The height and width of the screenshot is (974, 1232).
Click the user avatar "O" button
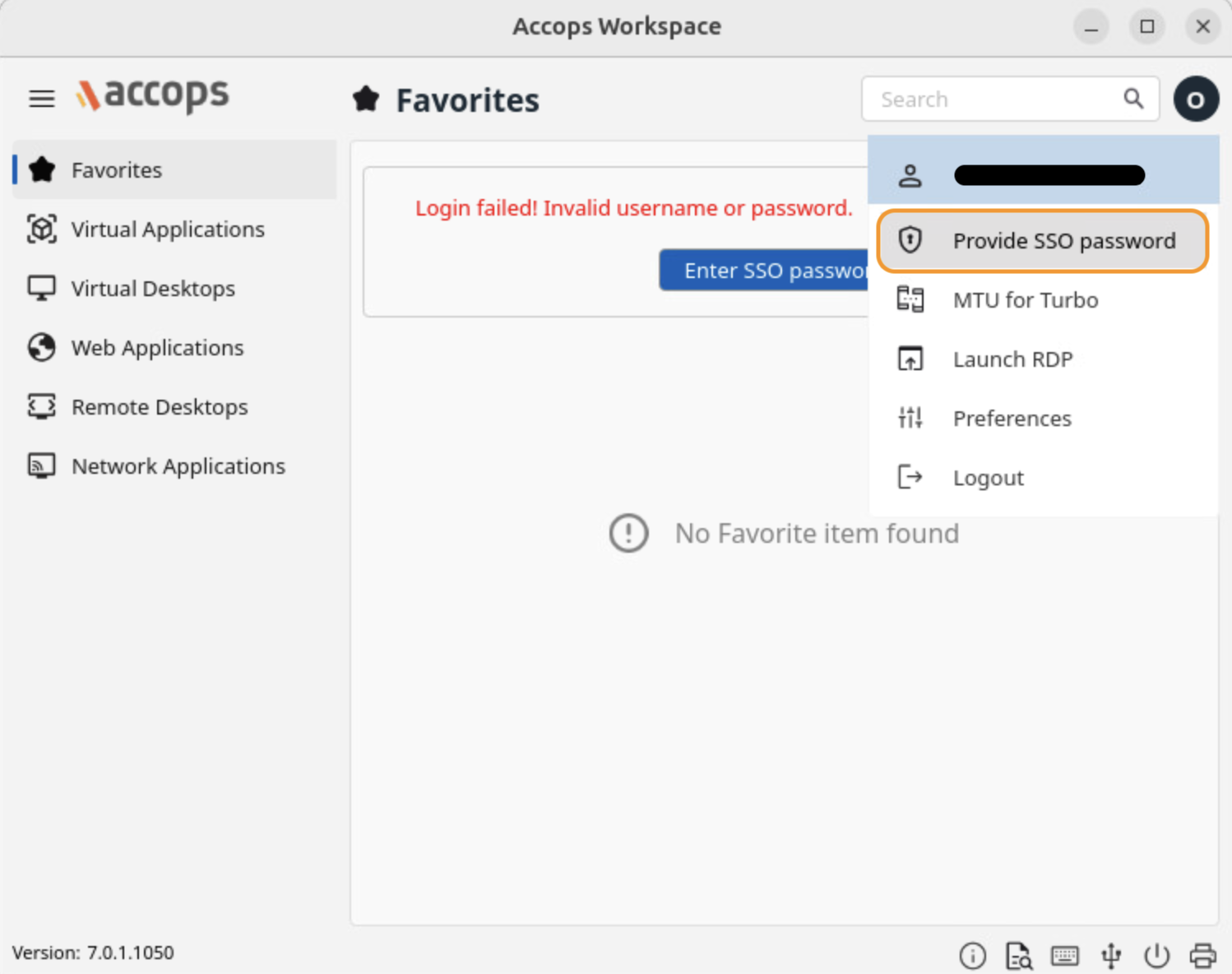tap(1196, 100)
